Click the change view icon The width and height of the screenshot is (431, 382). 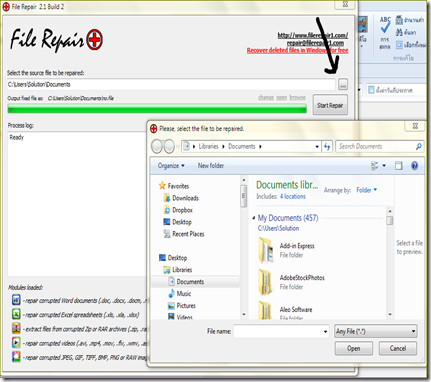(x=375, y=166)
